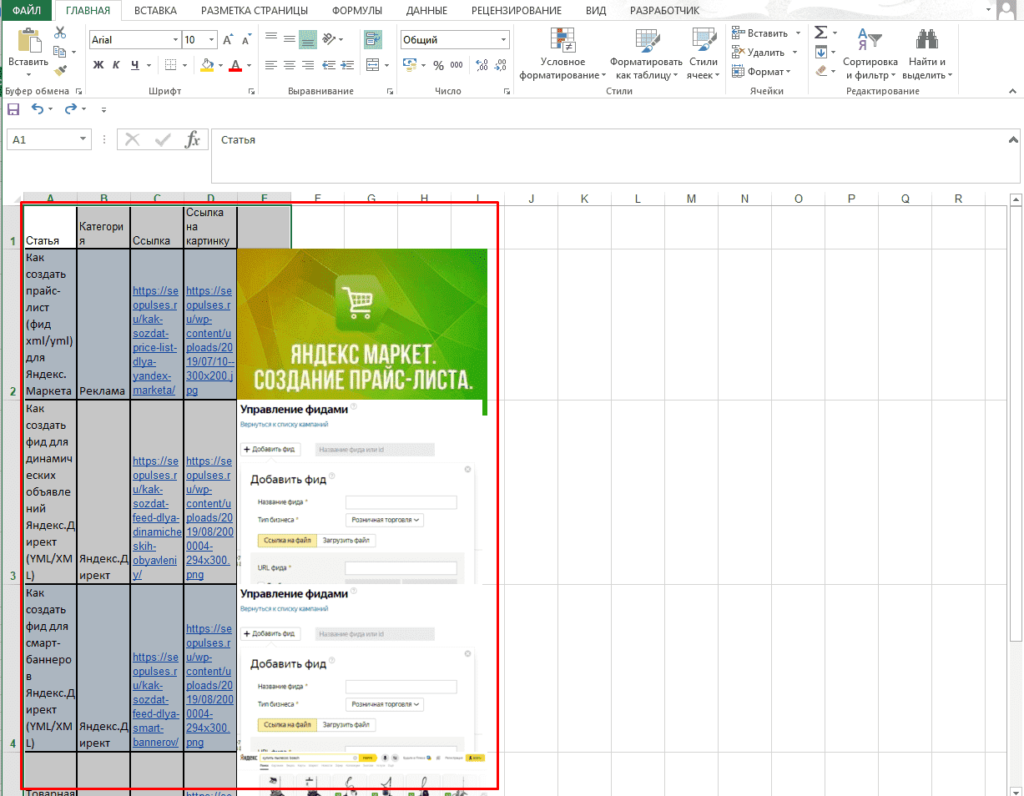Open kak-sozdat-feed-dlya-dinamicheskih link in row 3
The height and width of the screenshot is (796, 1024).
coord(157,518)
